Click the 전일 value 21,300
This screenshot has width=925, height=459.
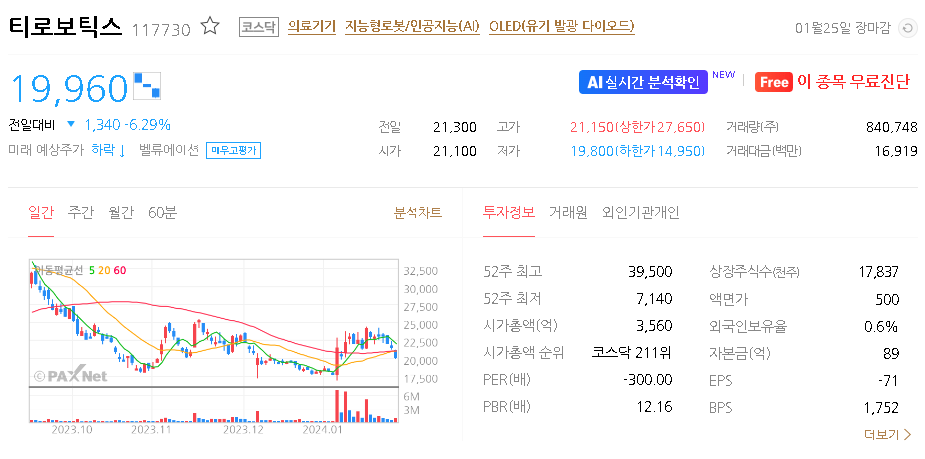(454, 127)
